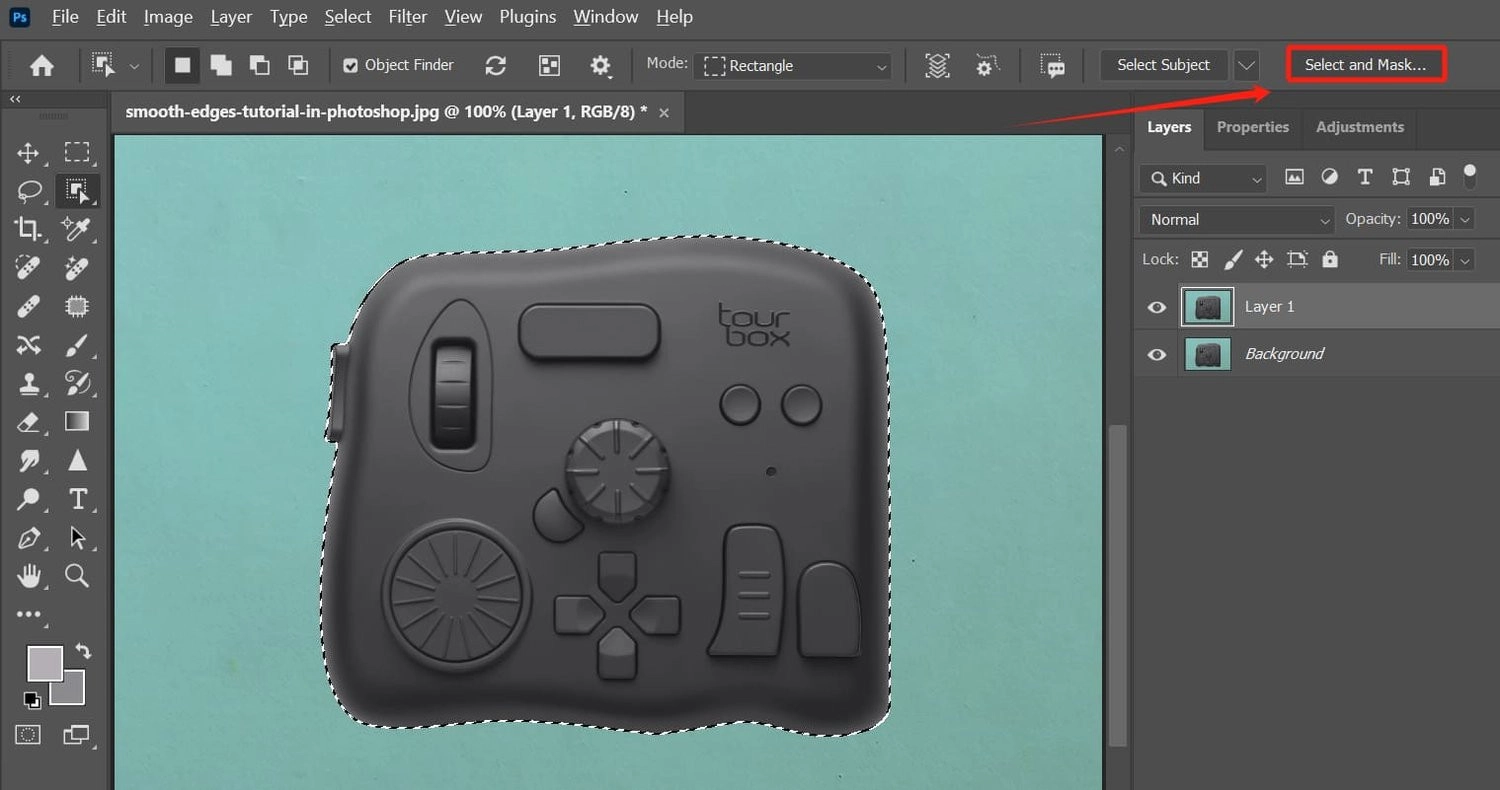Open the Filter menu
This screenshot has width=1500, height=790.
[x=407, y=17]
